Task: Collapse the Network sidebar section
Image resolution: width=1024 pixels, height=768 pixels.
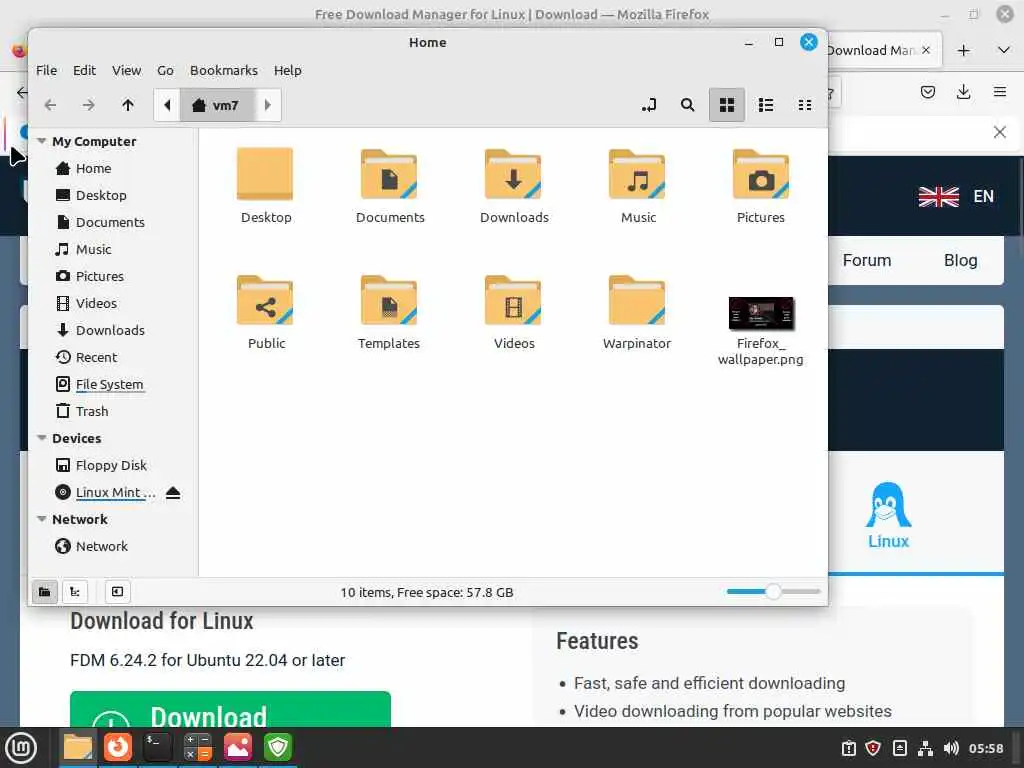Action: coord(42,519)
